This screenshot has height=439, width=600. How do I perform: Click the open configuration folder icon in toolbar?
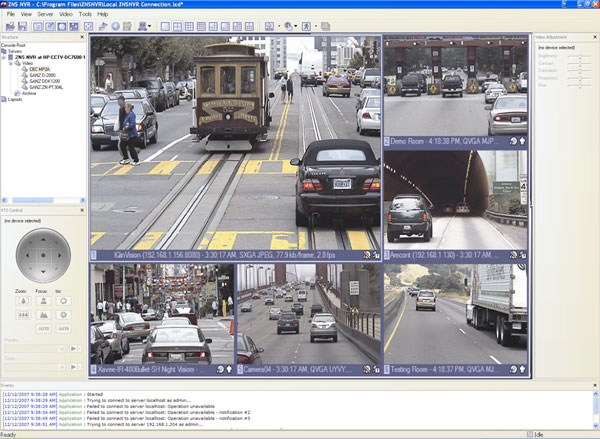[10, 26]
